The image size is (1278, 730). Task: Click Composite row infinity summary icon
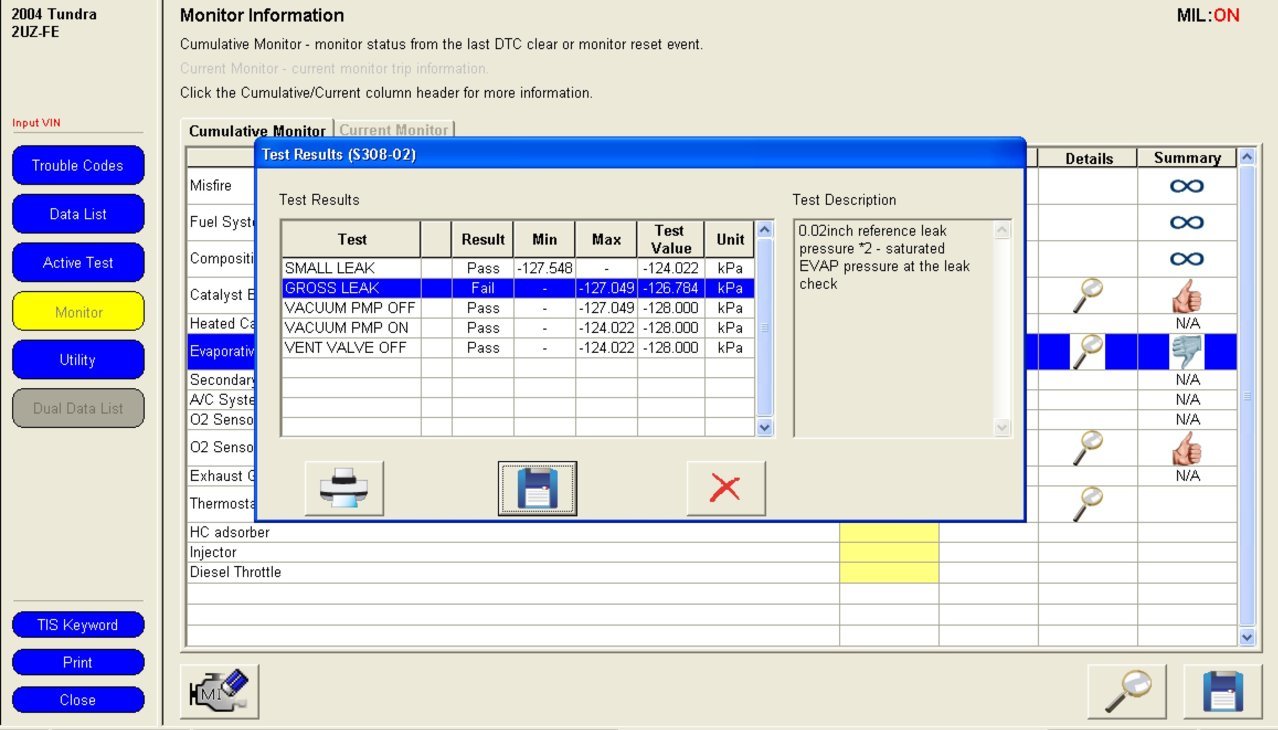[x=1187, y=259]
